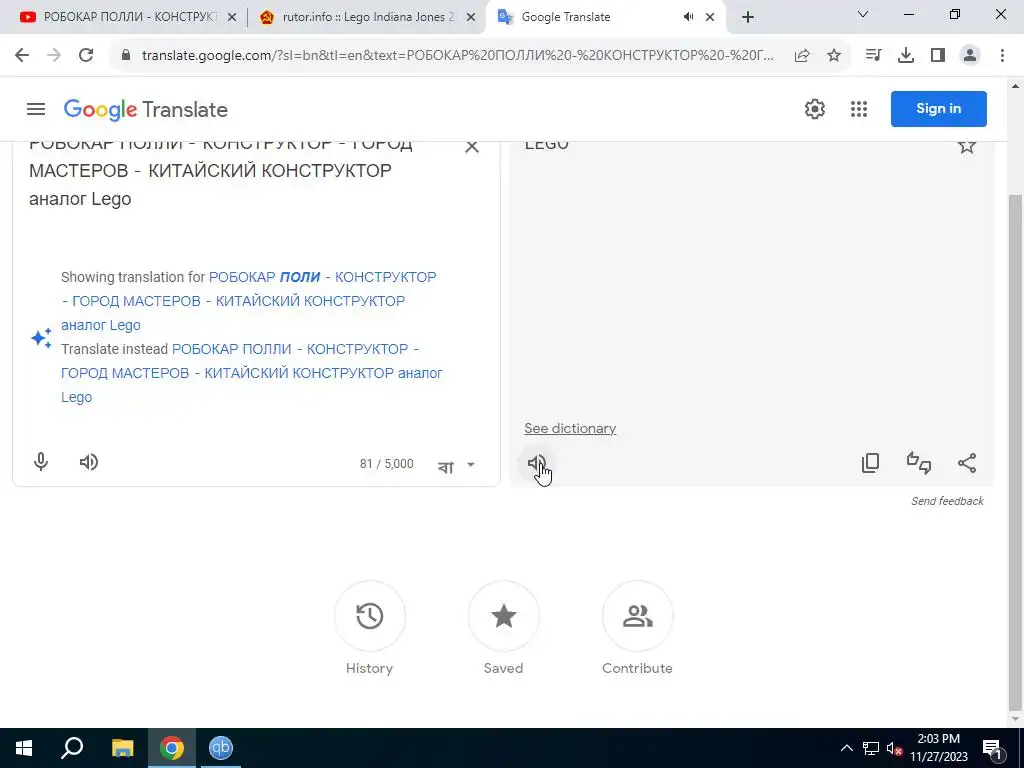Click the See dictionary link
Viewport: 1024px width, 768px height.
(570, 428)
